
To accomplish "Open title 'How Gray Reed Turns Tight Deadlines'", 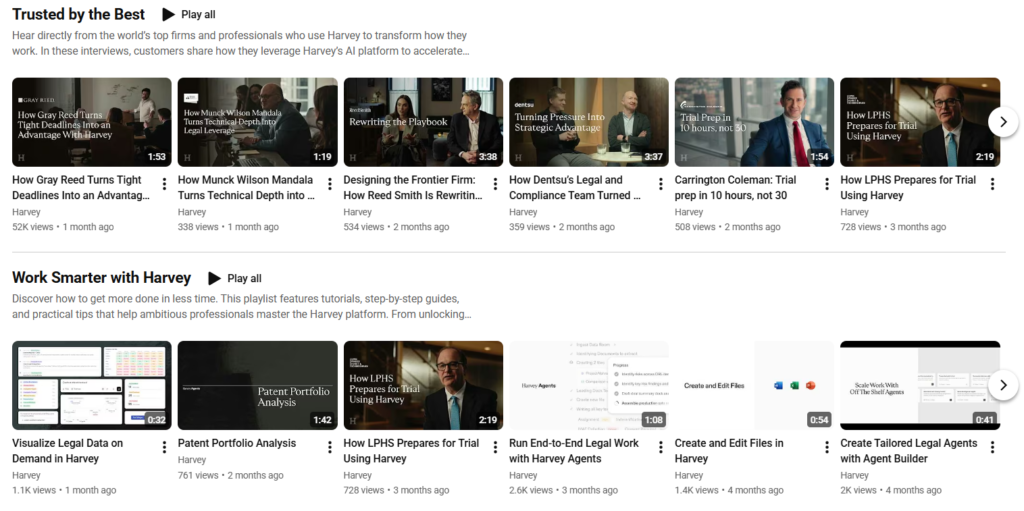I will pyautogui.click(x=81, y=188).
